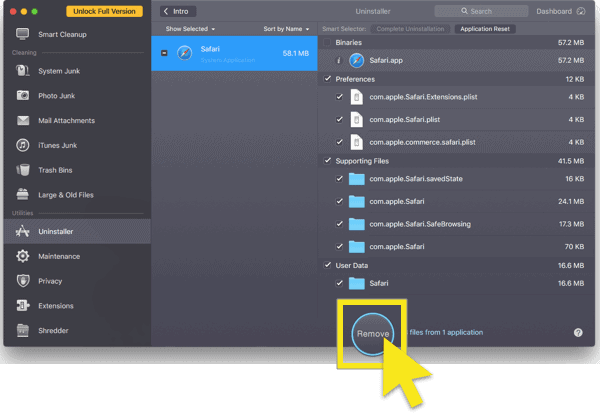Open iTunes Junk music note icon
Image resolution: width=600 pixels, height=414 pixels.
pyautogui.click(x=23, y=145)
